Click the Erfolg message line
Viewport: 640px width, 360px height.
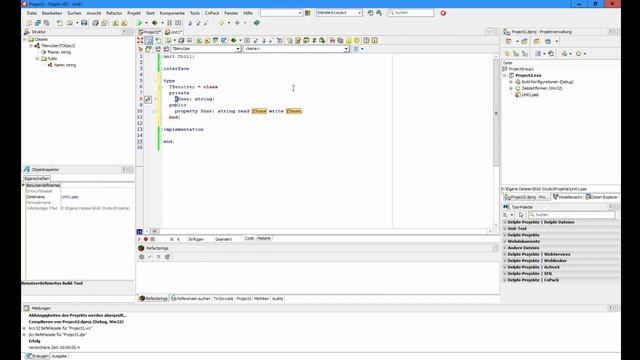coord(34,341)
